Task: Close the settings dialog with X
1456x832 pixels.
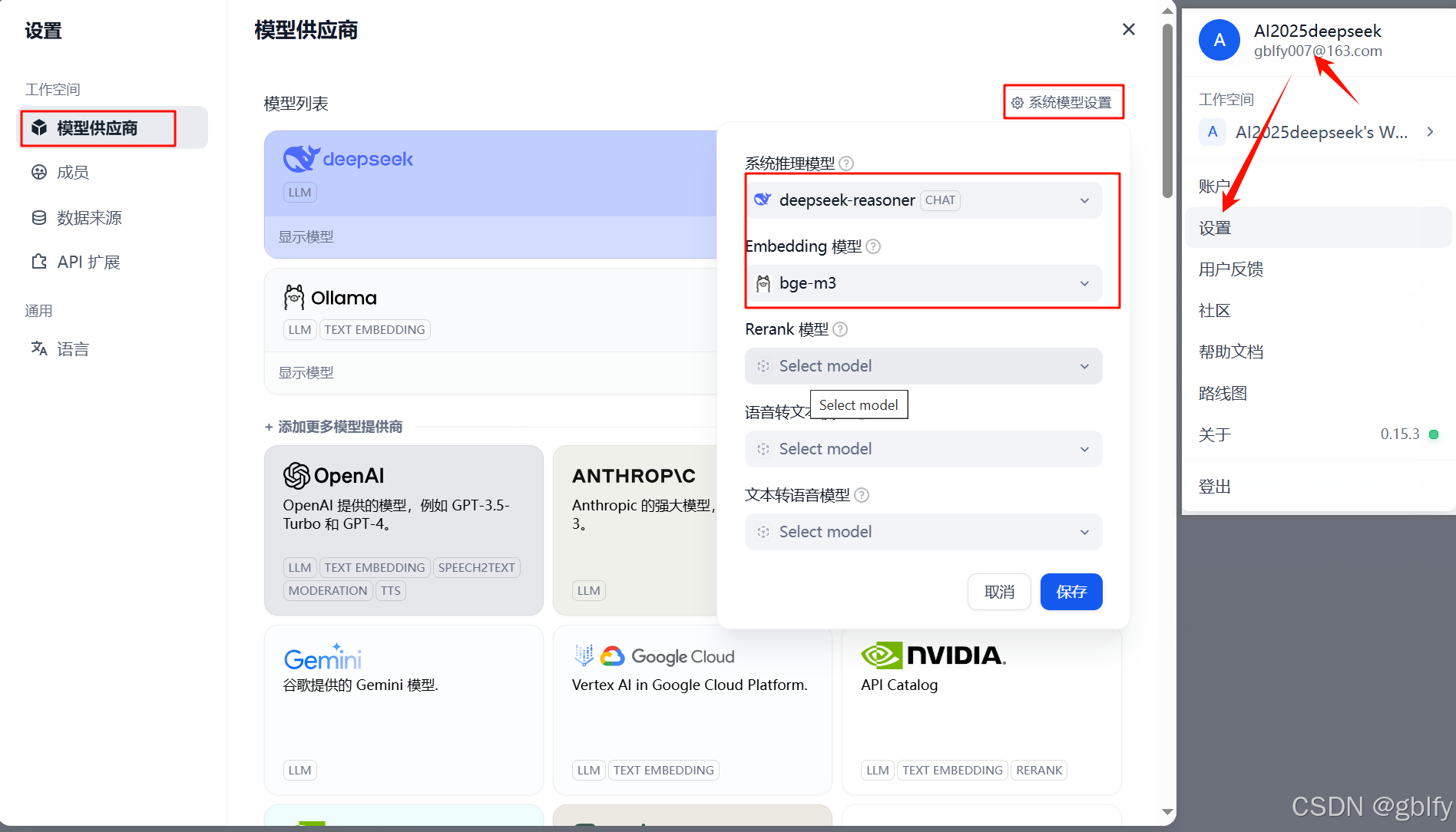Action: click(1129, 29)
